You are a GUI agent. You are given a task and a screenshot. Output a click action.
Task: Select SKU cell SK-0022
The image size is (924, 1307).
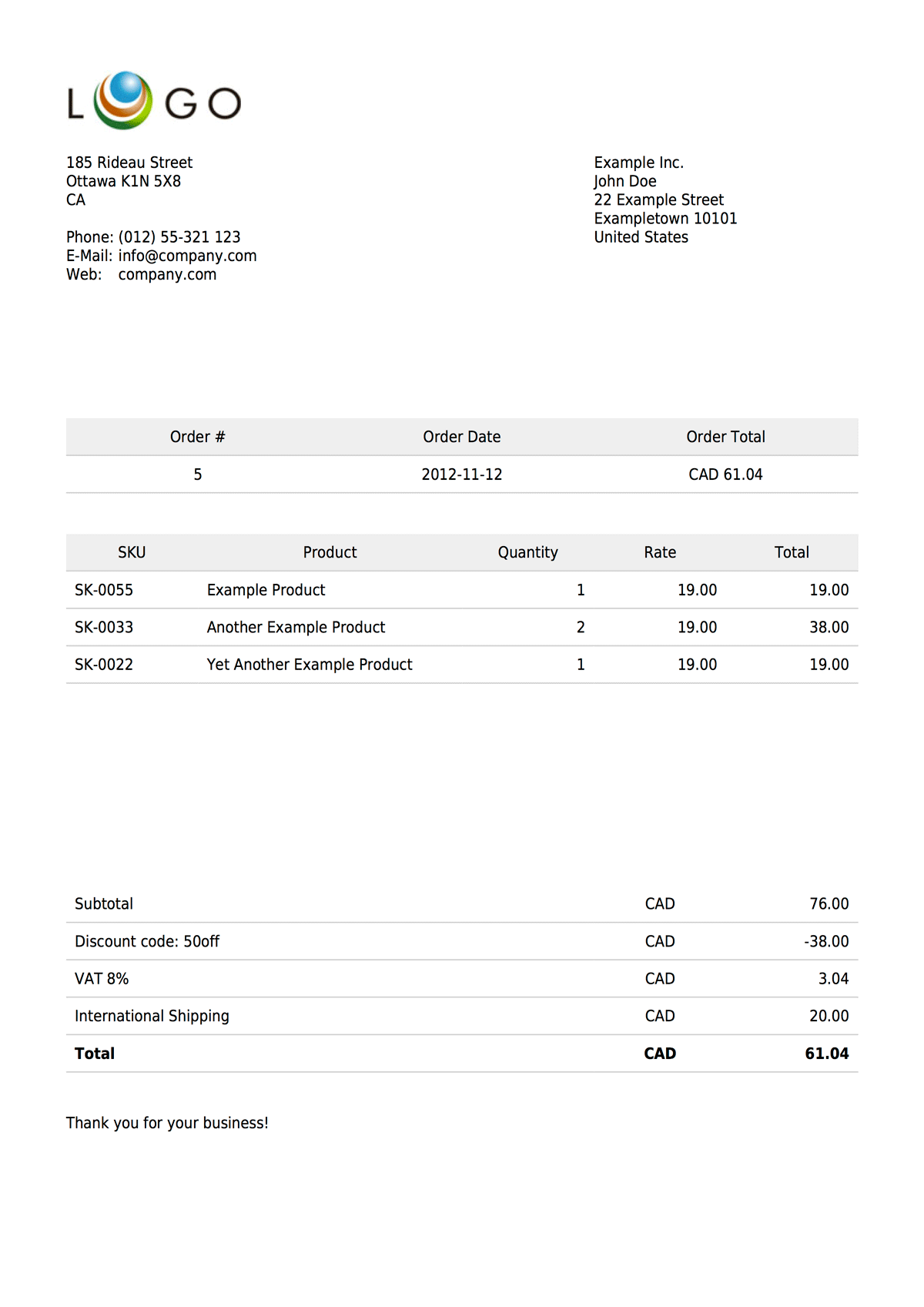104,664
